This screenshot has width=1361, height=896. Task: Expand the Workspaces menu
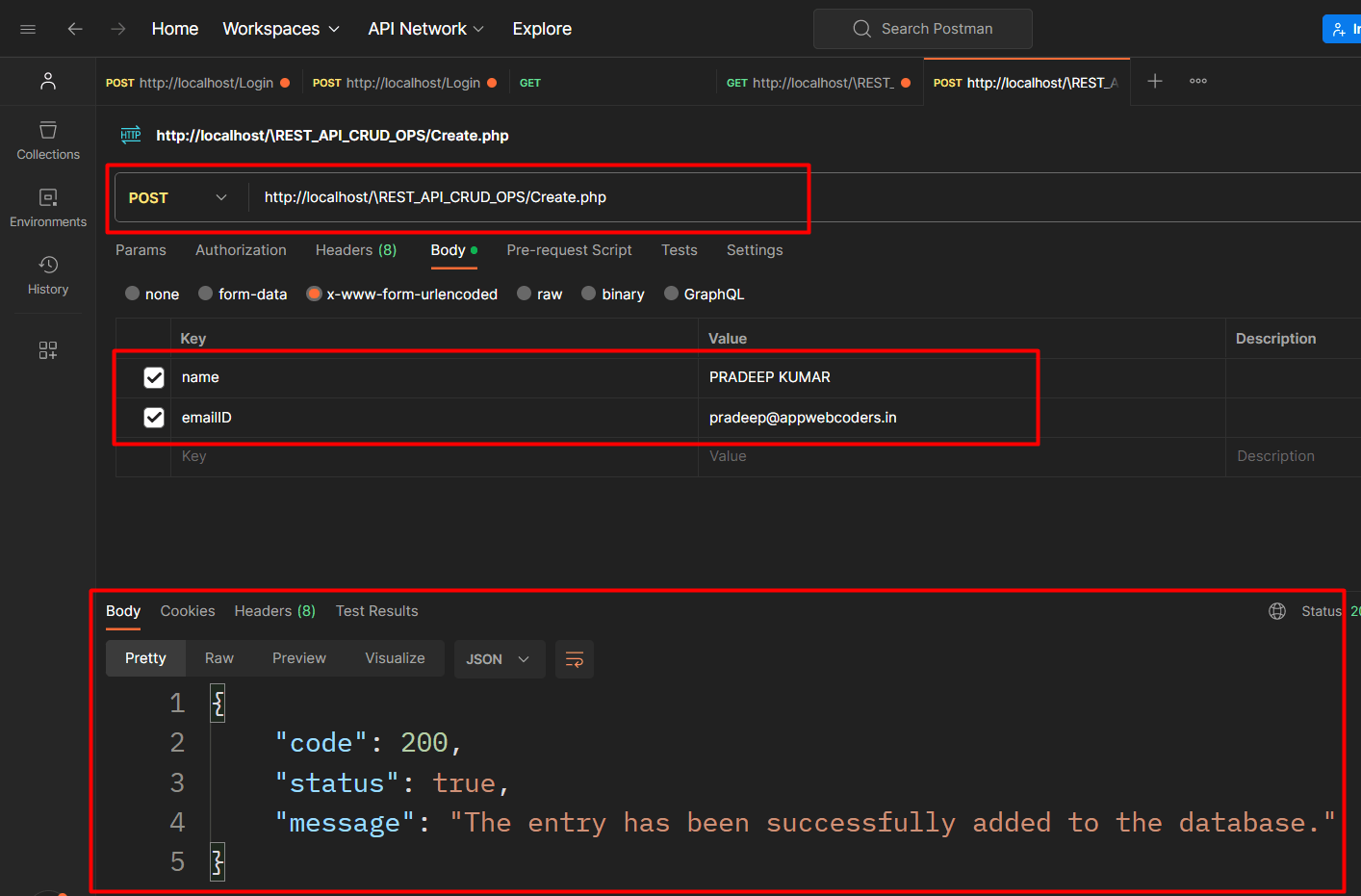281,29
